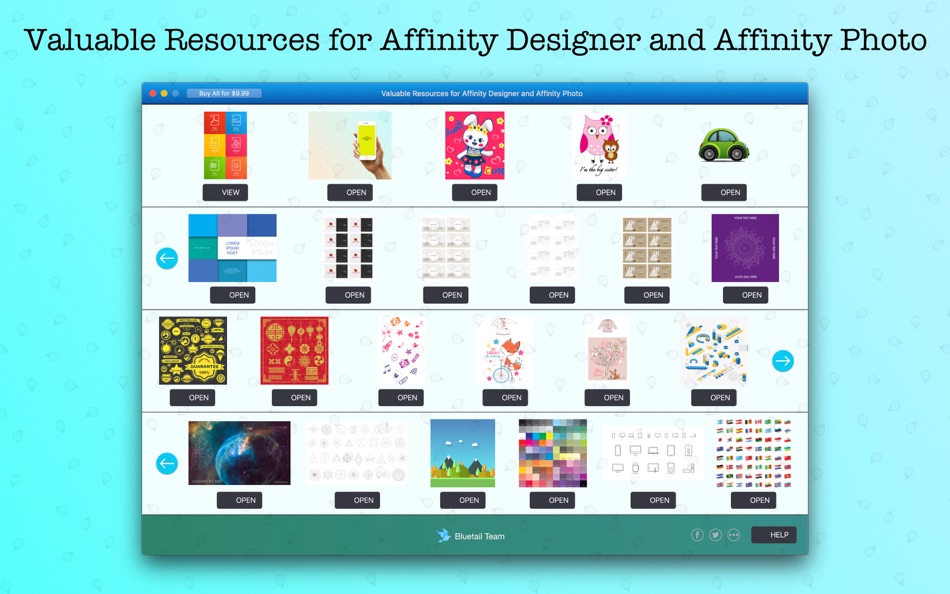The height and width of the screenshot is (594, 950).
Task: Click OPEN under the device outline icons
Action: tap(653, 500)
